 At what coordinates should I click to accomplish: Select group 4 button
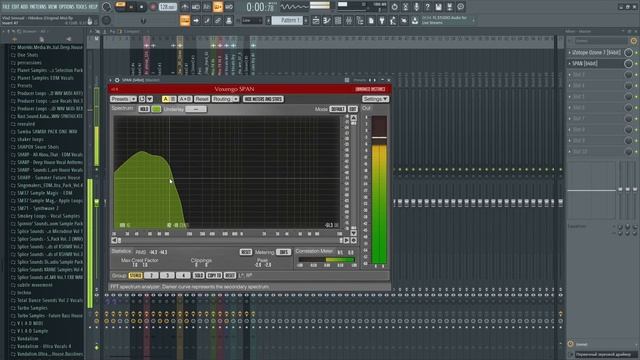tap(183, 276)
